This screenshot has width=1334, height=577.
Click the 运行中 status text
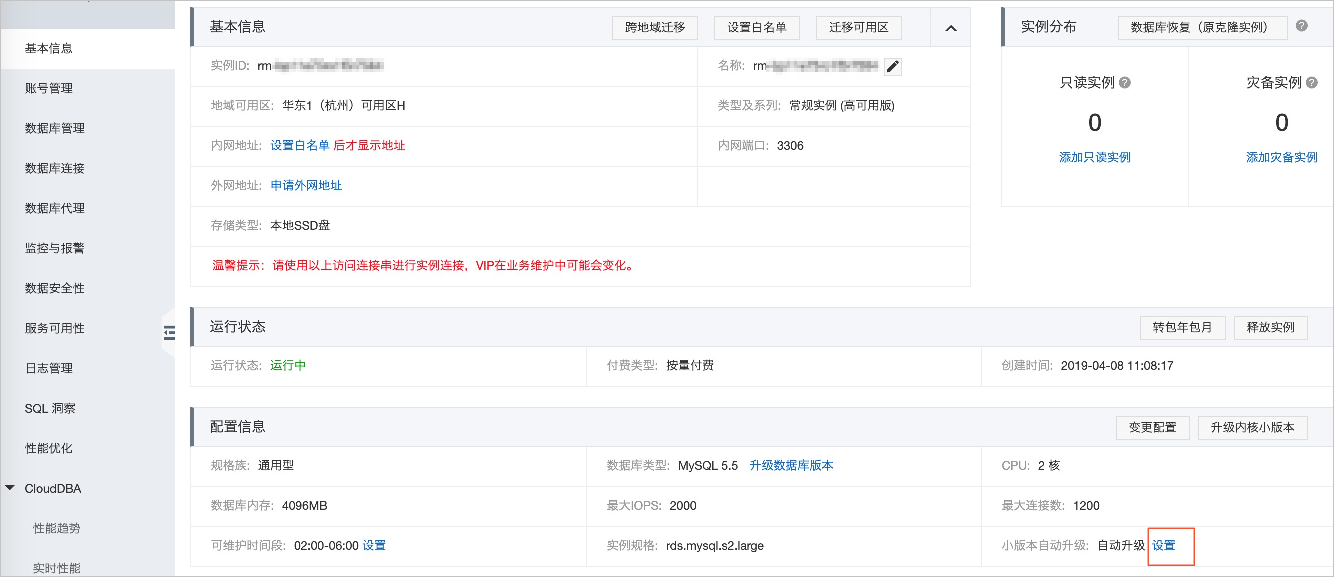pos(288,365)
